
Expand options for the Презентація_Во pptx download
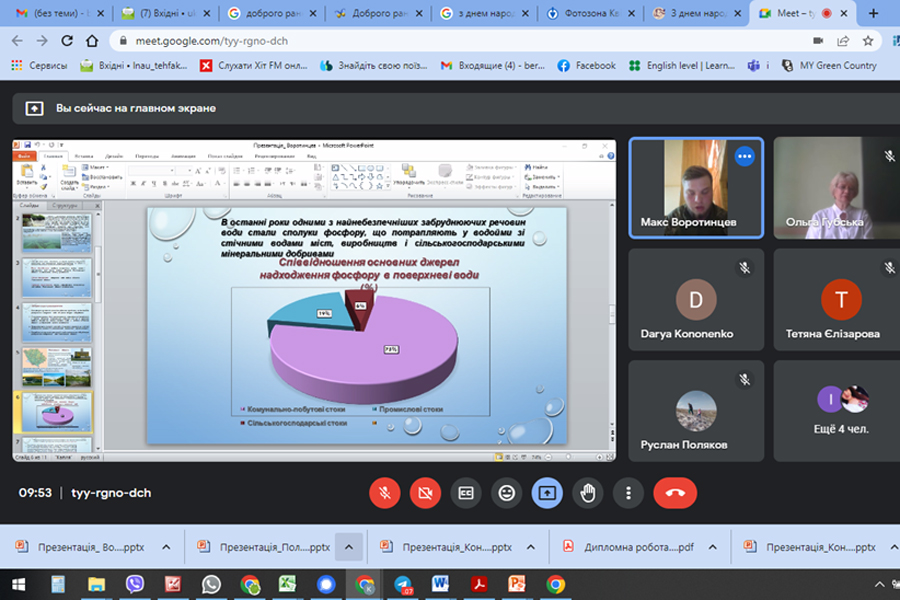pos(166,547)
